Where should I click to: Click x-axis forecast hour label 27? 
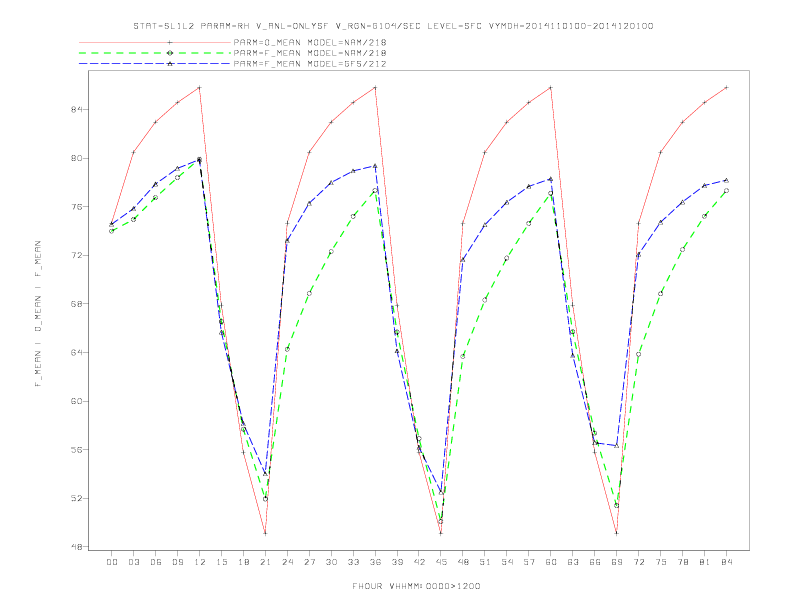[309, 562]
